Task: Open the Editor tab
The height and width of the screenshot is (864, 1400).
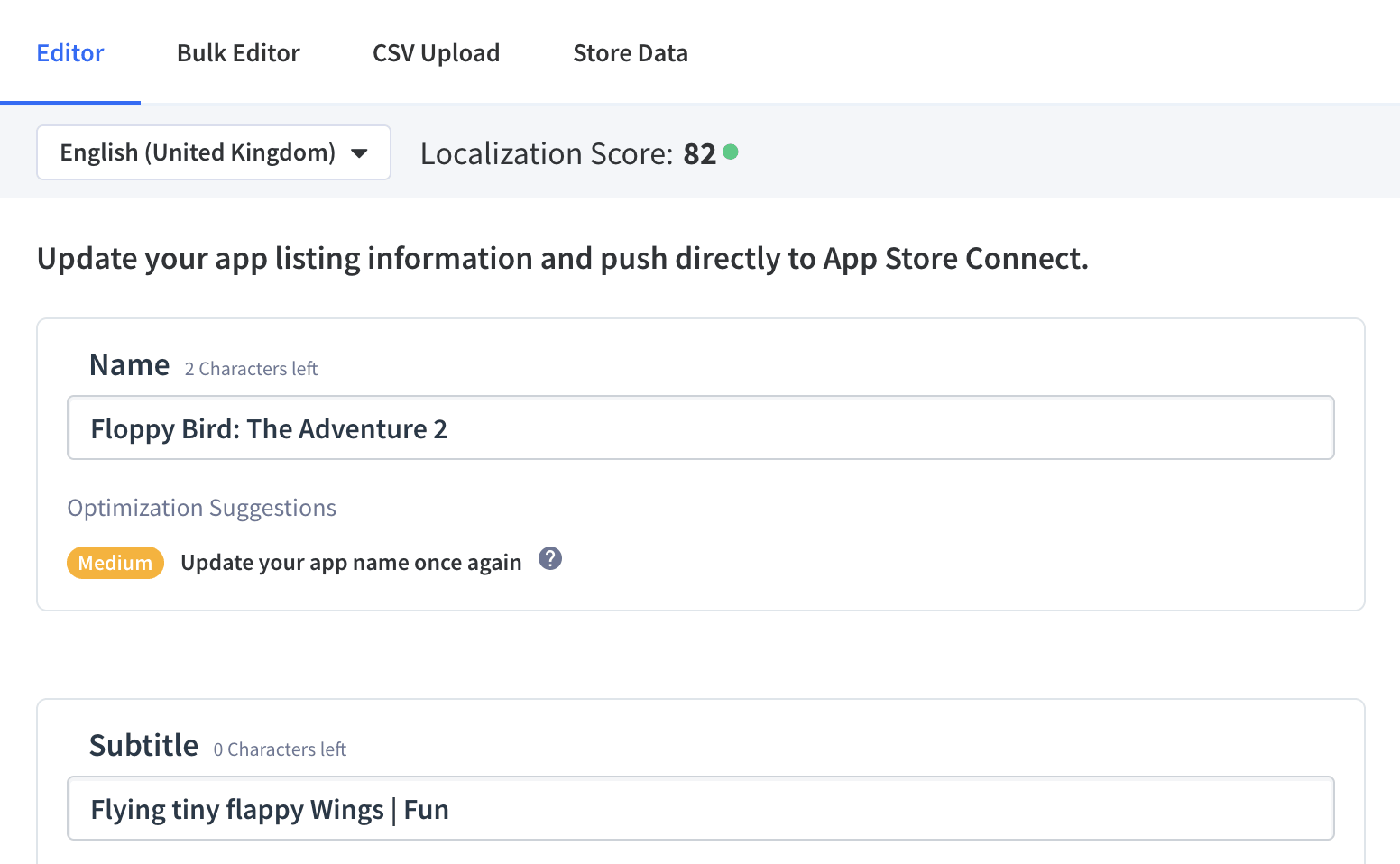Action: [70, 53]
